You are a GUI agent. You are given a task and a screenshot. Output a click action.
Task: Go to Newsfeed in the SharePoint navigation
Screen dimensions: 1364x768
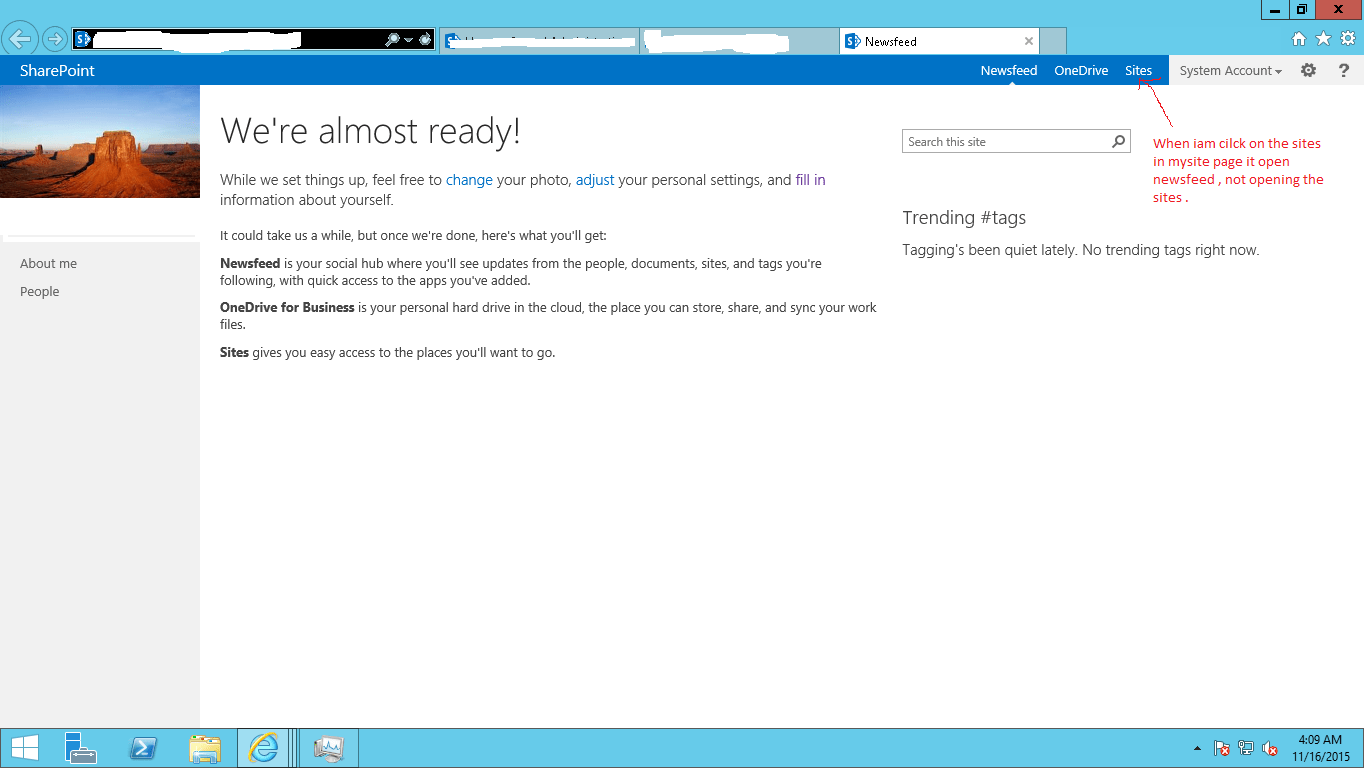point(1009,71)
